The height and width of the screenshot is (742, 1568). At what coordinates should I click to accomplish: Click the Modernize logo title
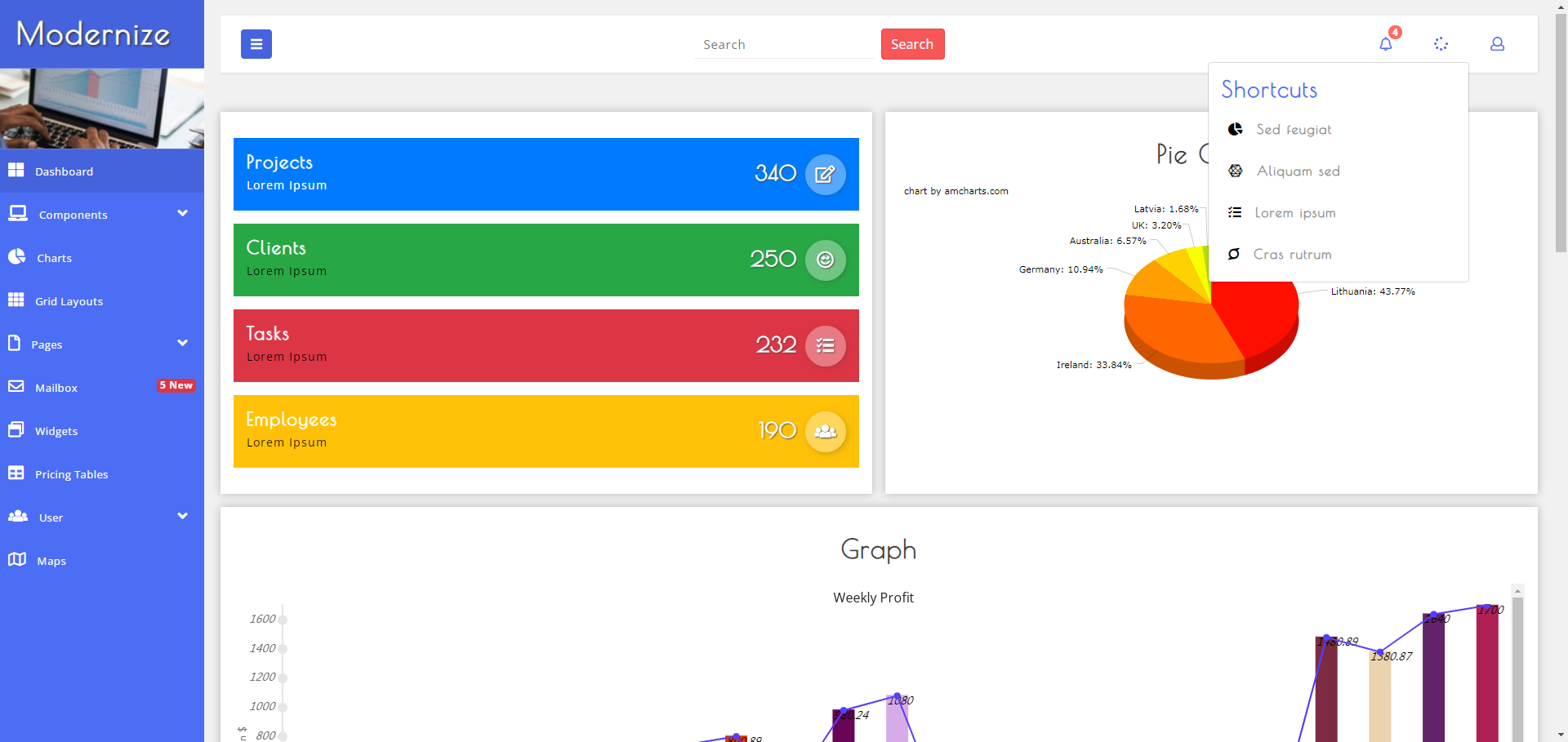(93, 34)
